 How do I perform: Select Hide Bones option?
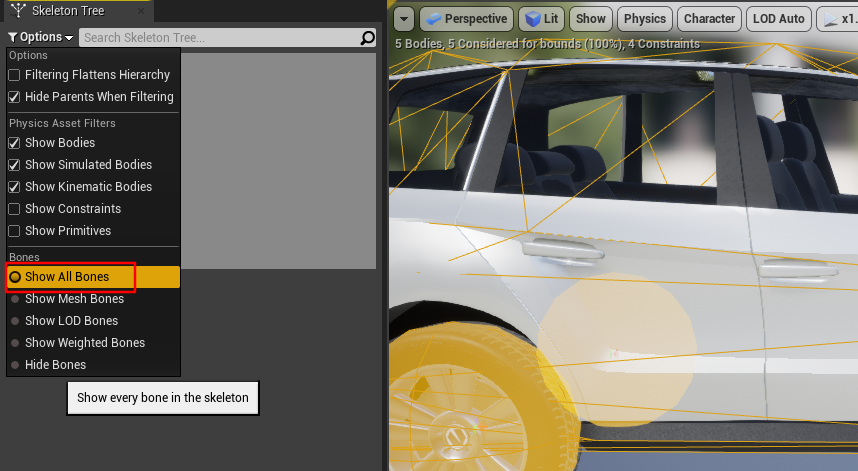tap(94, 364)
